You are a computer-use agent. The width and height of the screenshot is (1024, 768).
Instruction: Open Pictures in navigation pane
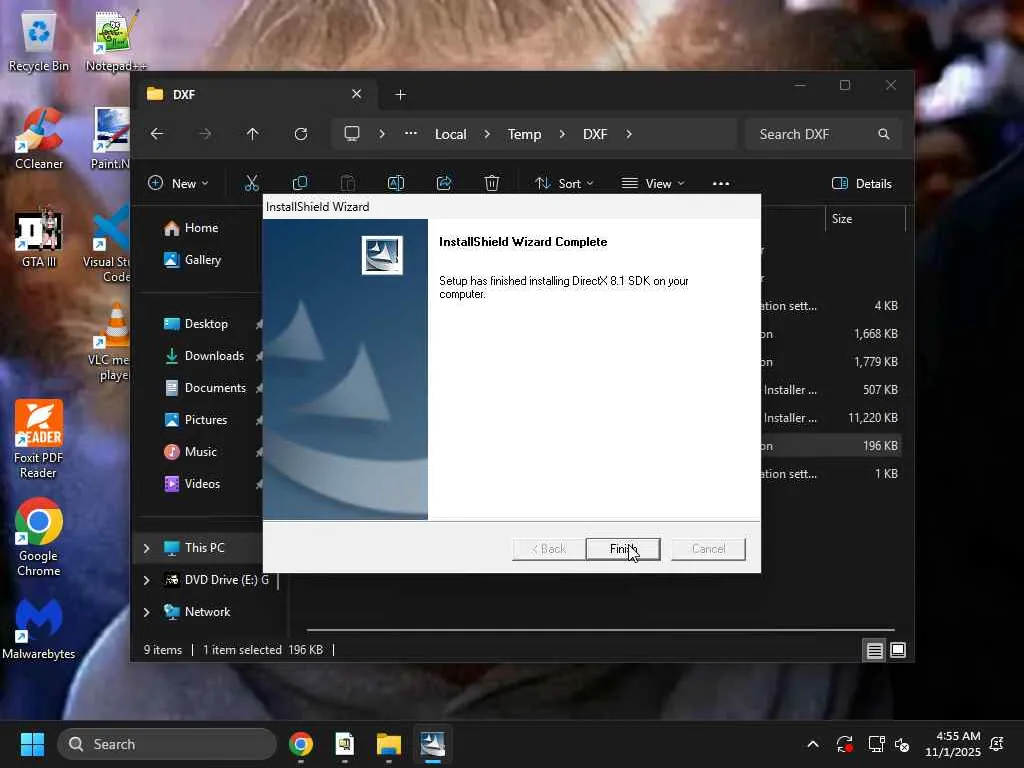click(x=206, y=420)
